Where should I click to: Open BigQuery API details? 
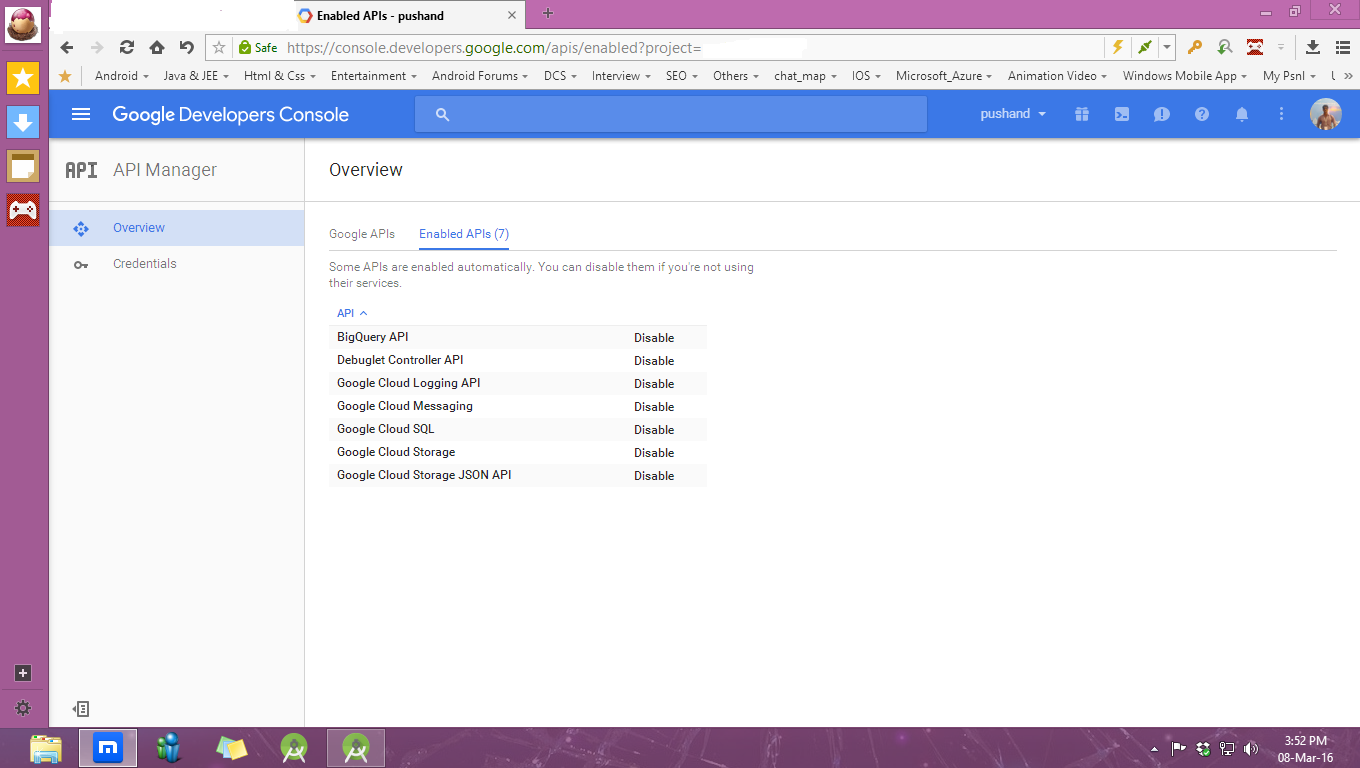tap(373, 337)
